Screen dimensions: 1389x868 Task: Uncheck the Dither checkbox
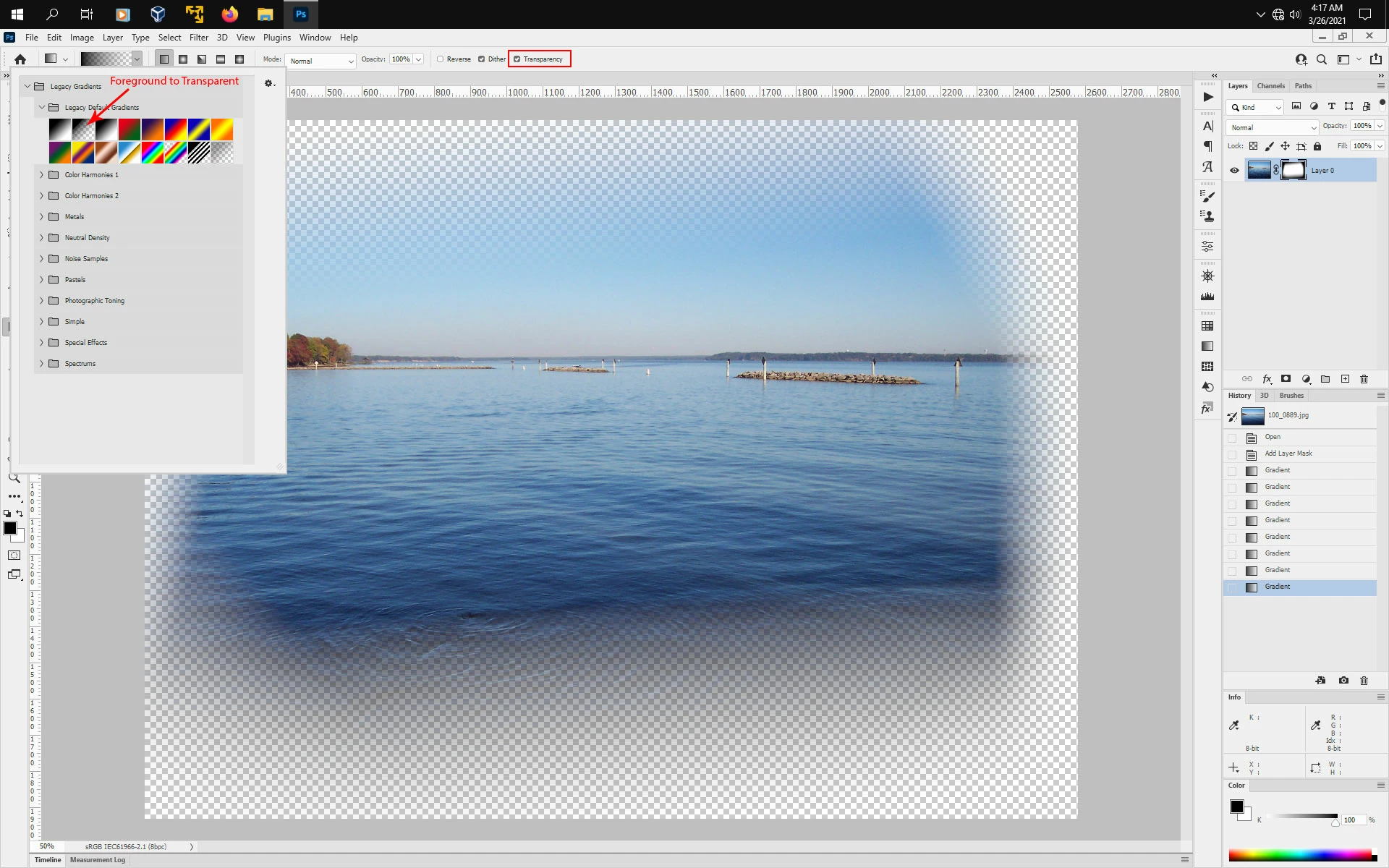click(481, 59)
